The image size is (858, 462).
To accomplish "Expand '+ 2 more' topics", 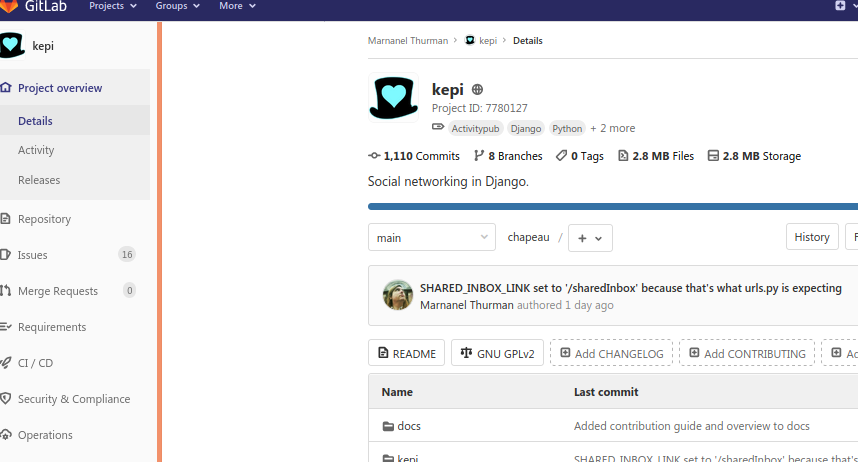I will tap(612, 128).
